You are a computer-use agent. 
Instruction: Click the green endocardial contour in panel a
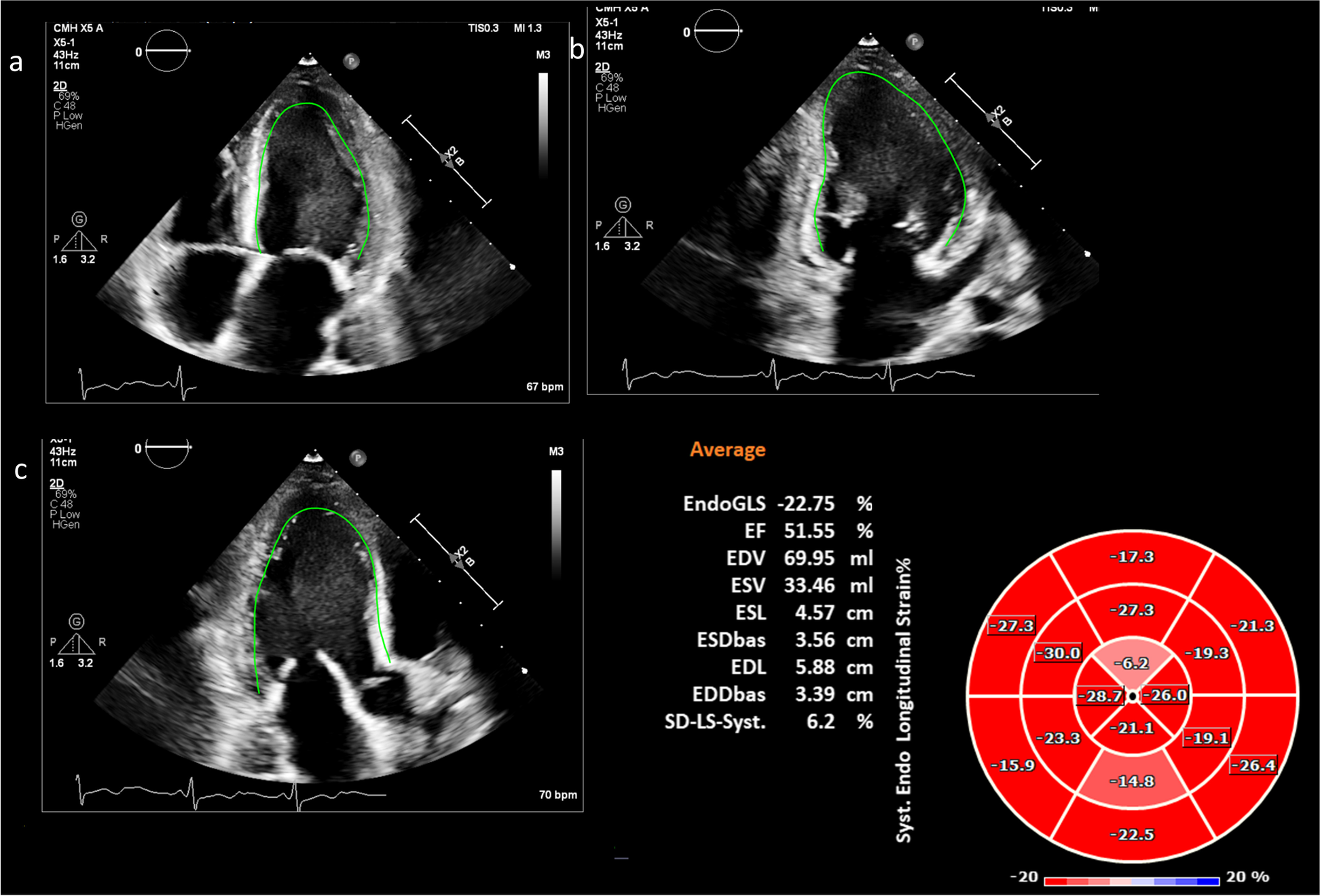[312, 181]
